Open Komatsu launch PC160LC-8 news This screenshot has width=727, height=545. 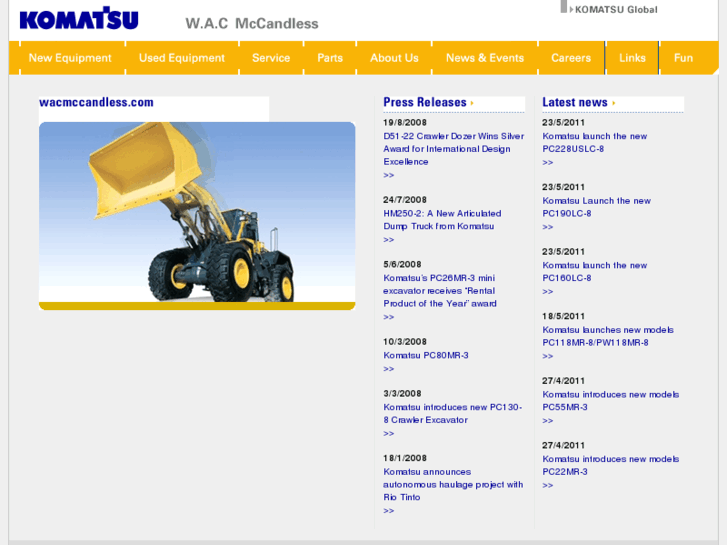(595, 272)
